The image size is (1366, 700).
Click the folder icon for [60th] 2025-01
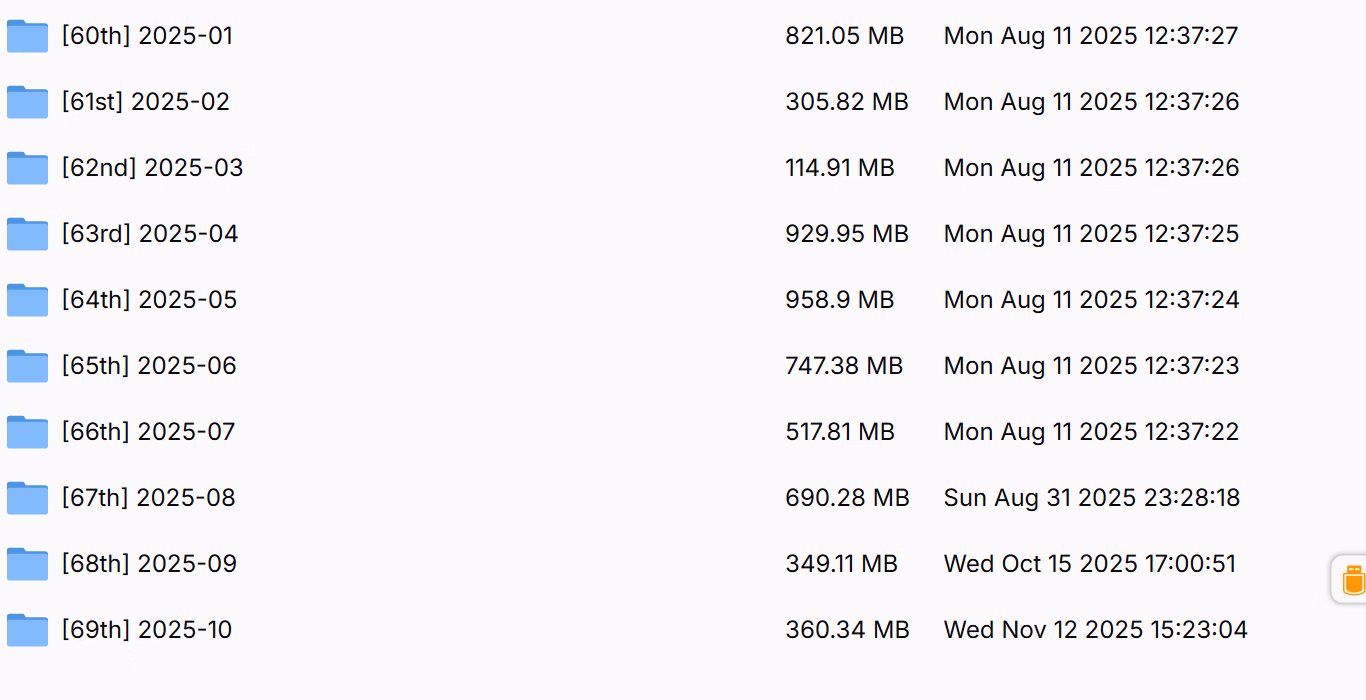(27, 36)
